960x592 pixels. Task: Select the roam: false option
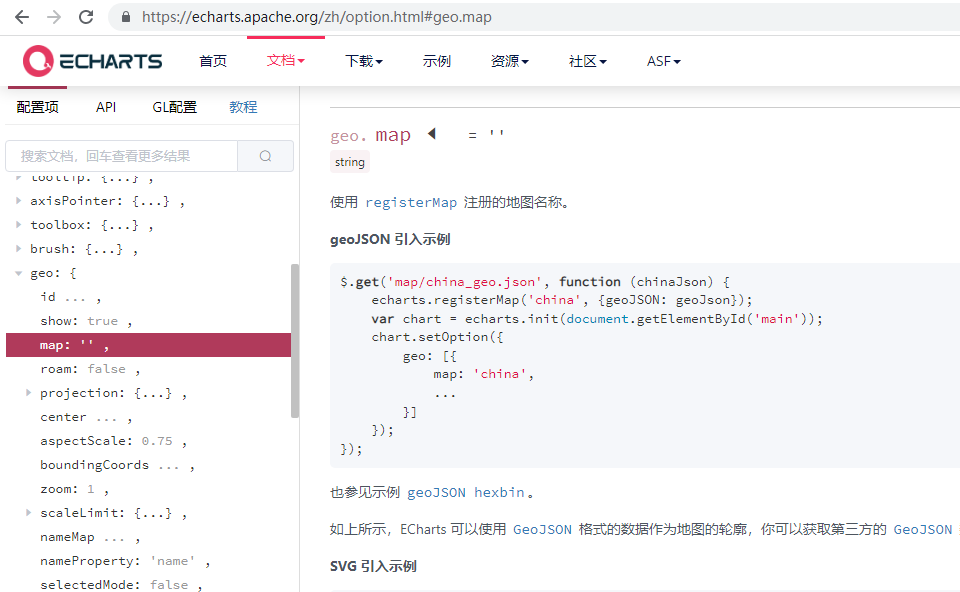pyautogui.click(x=90, y=369)
